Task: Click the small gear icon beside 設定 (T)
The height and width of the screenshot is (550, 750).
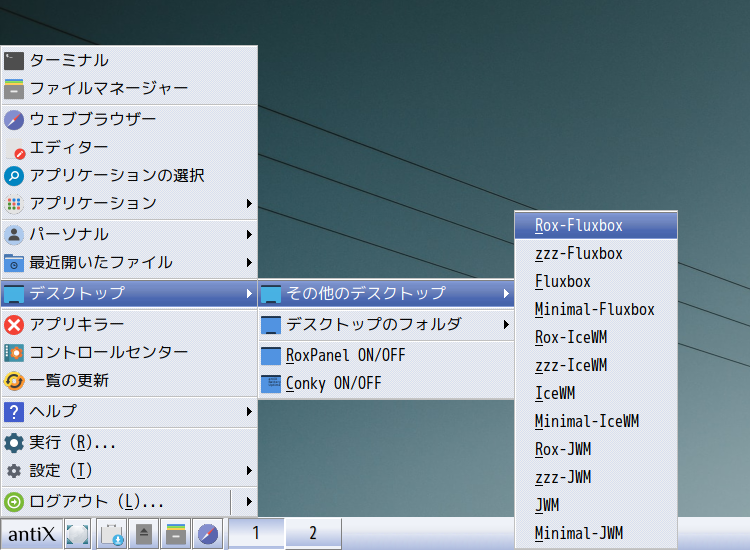Action: [x=14, y=471]
